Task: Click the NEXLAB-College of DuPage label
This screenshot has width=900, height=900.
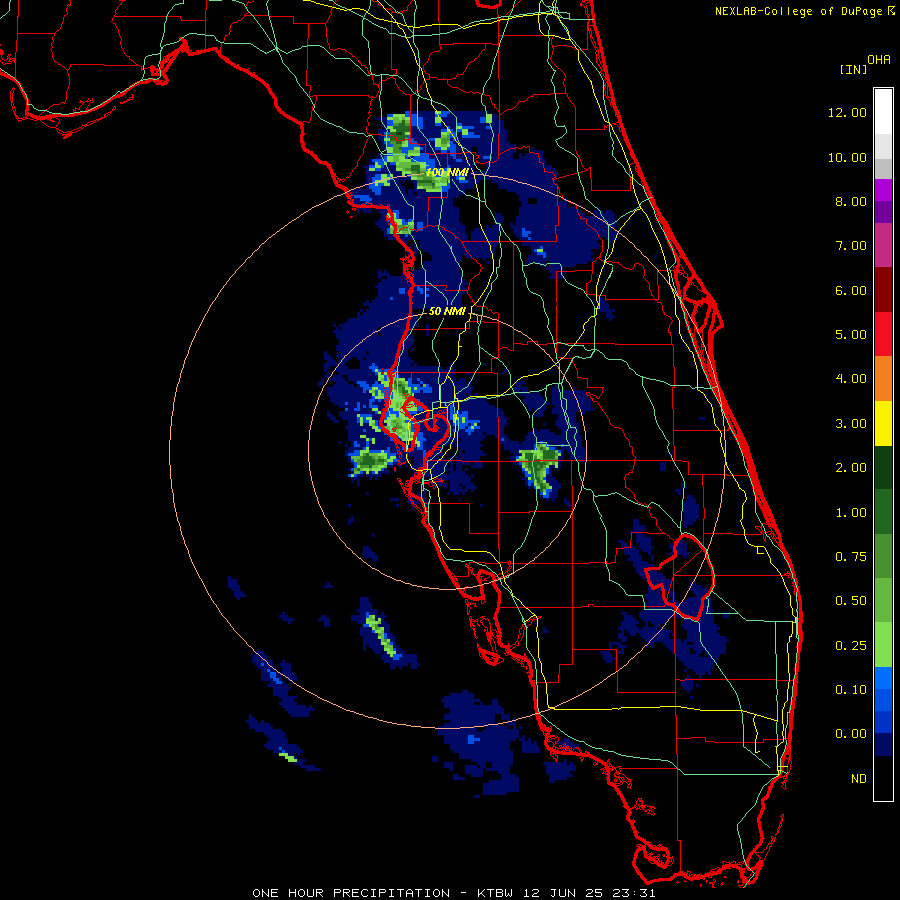Action: tap(798, 11)
